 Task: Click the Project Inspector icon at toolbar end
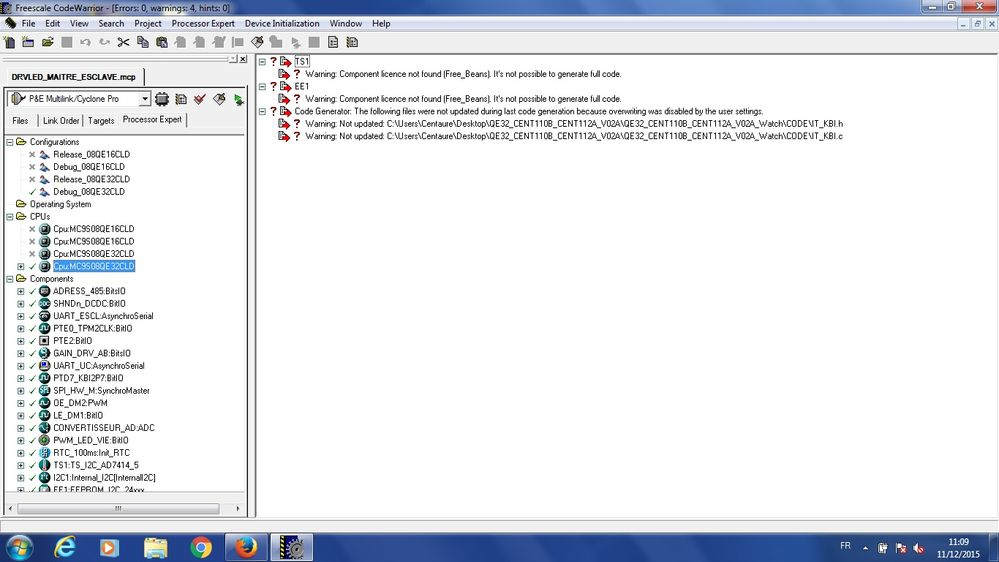[x=352, y=42]
